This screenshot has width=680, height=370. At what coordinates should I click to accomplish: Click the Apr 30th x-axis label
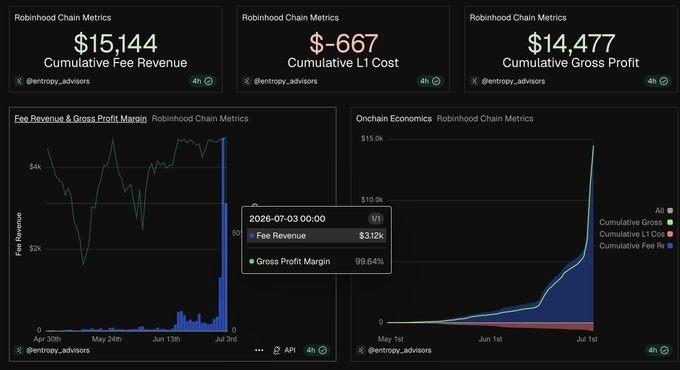click(x=47, y=339)
